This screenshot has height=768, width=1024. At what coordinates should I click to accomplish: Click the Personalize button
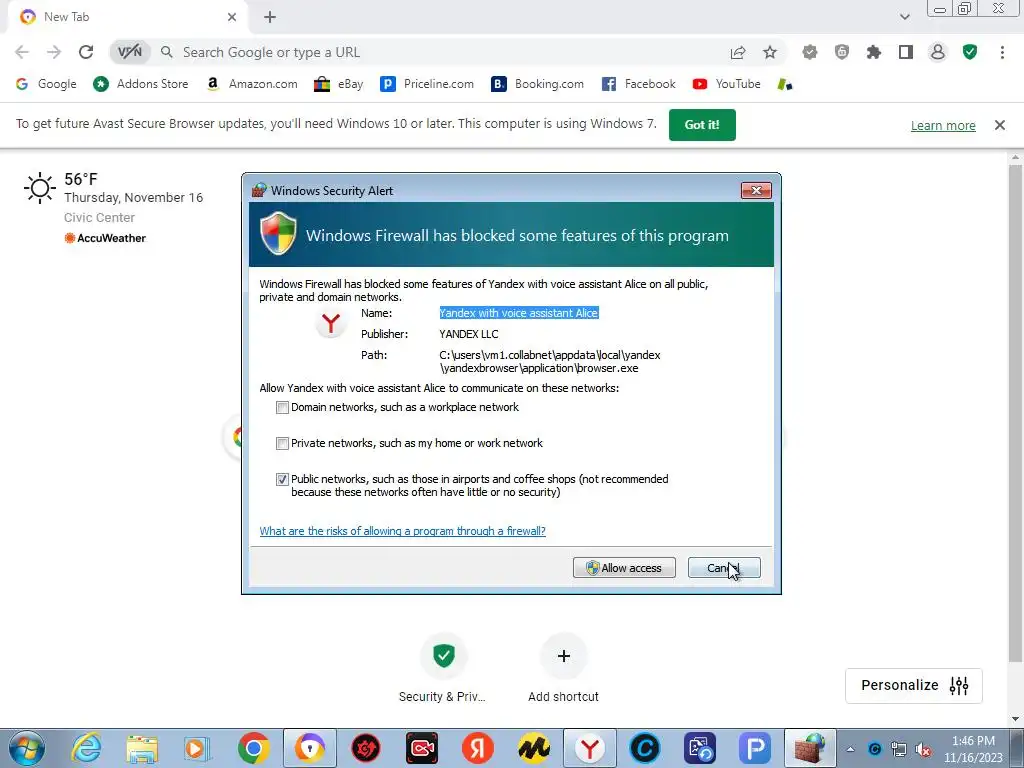tap(914, 685)
